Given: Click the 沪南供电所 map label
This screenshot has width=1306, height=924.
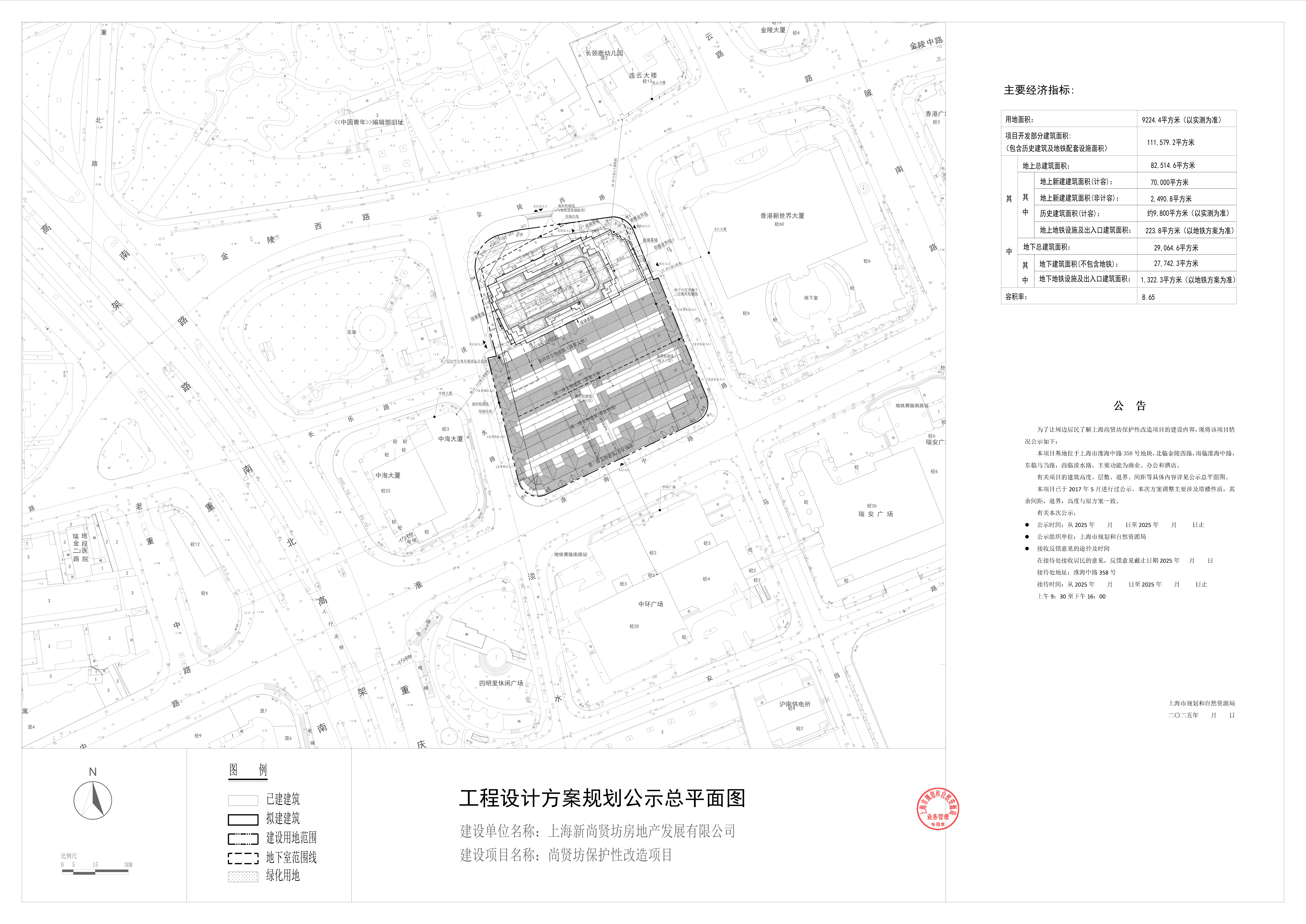Looking at the screenshot, I should (x=795, y=704).
